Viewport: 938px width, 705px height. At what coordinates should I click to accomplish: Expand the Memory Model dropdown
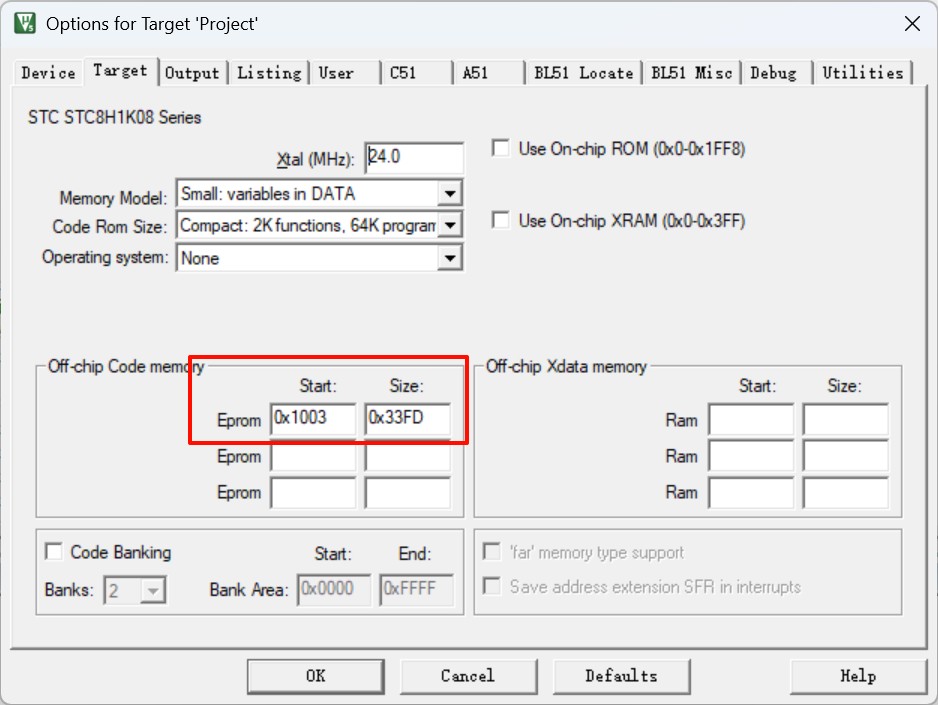click(450, 194)
